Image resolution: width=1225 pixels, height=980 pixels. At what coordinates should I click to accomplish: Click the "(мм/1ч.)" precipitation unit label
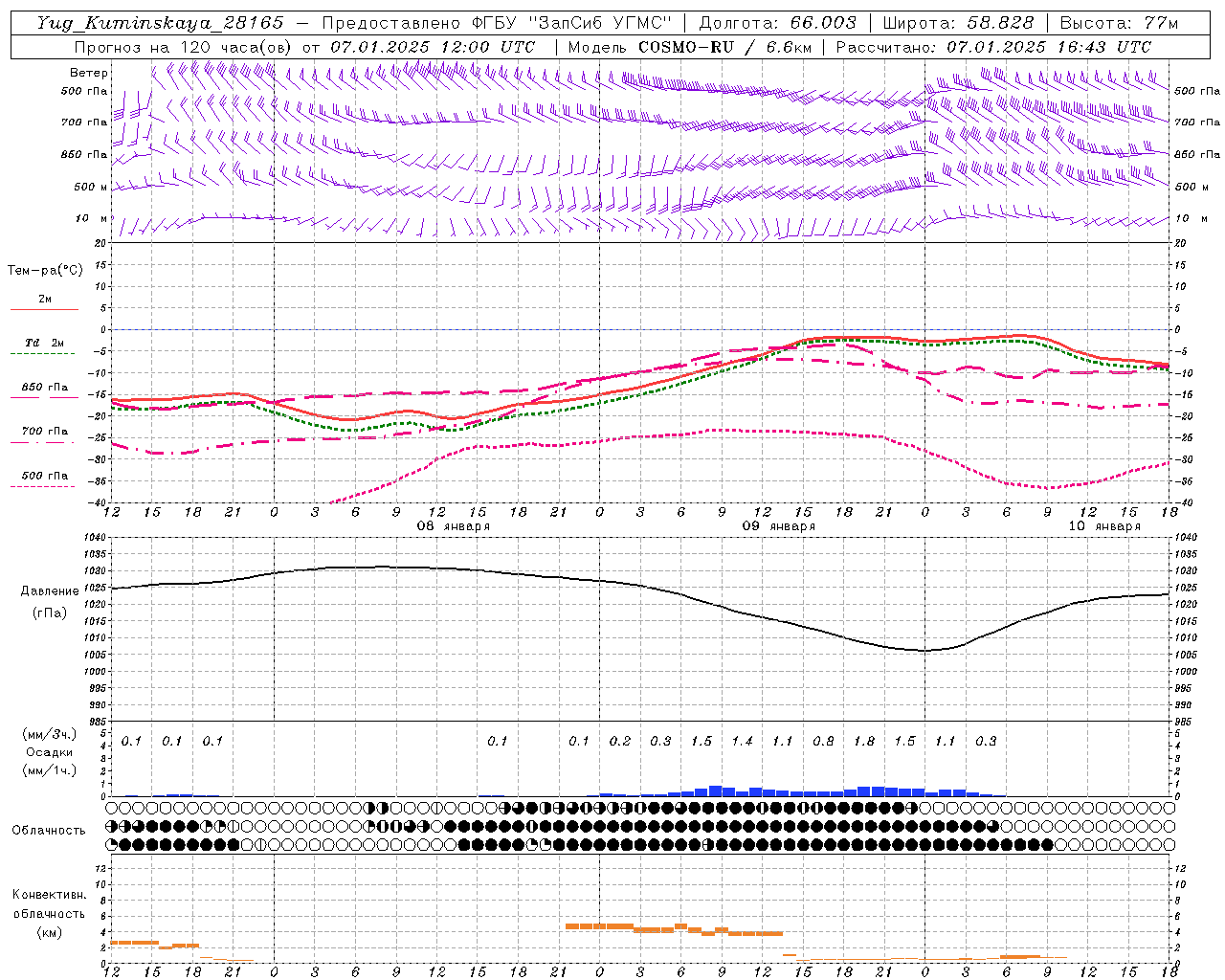point(50,770)
